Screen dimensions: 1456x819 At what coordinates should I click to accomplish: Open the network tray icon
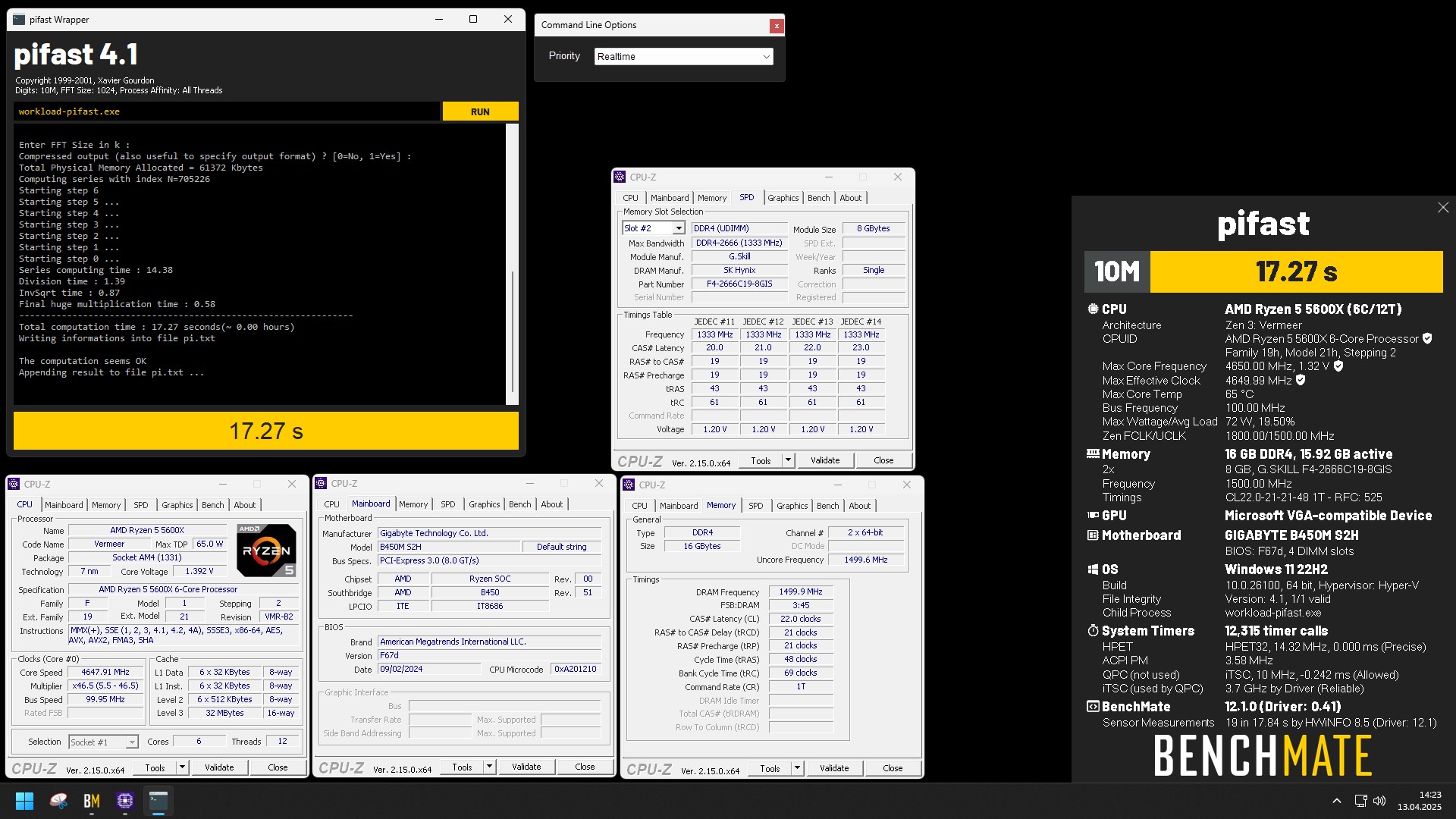point(1361,801)
